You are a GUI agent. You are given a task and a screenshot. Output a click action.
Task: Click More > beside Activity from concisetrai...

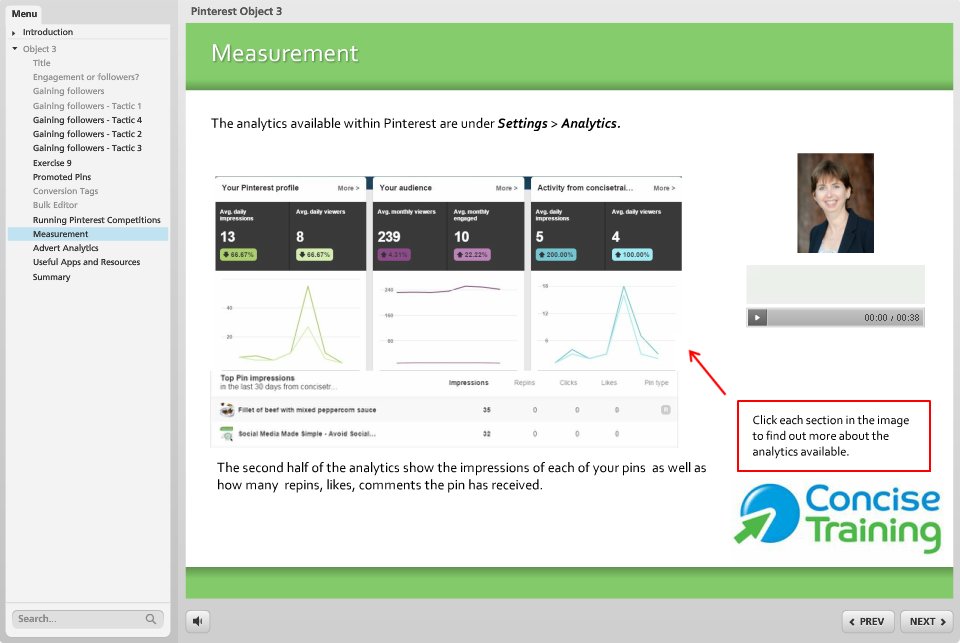click(664, 188)
